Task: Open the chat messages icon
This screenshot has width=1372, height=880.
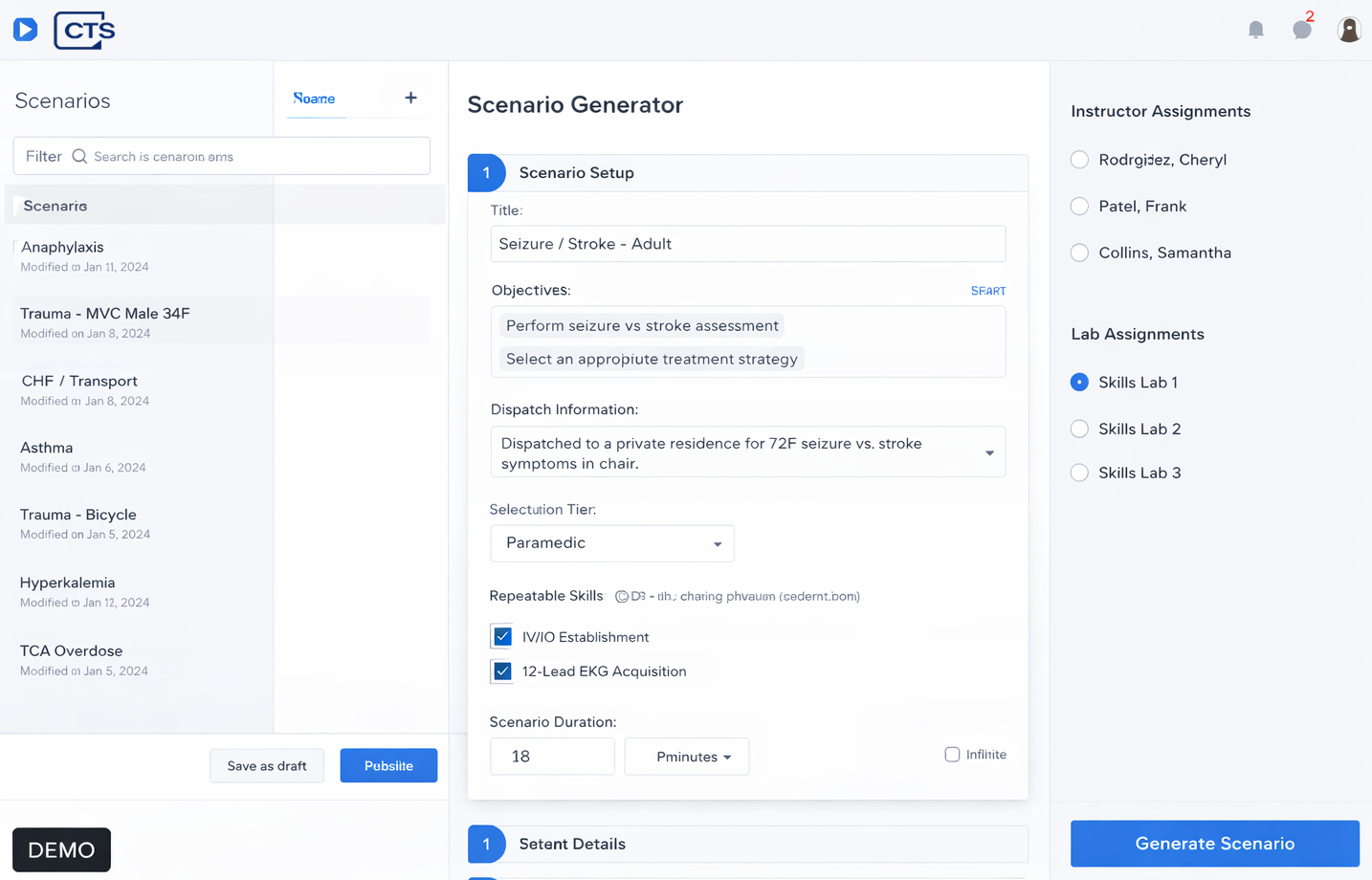Action: tap(1302, 30)
